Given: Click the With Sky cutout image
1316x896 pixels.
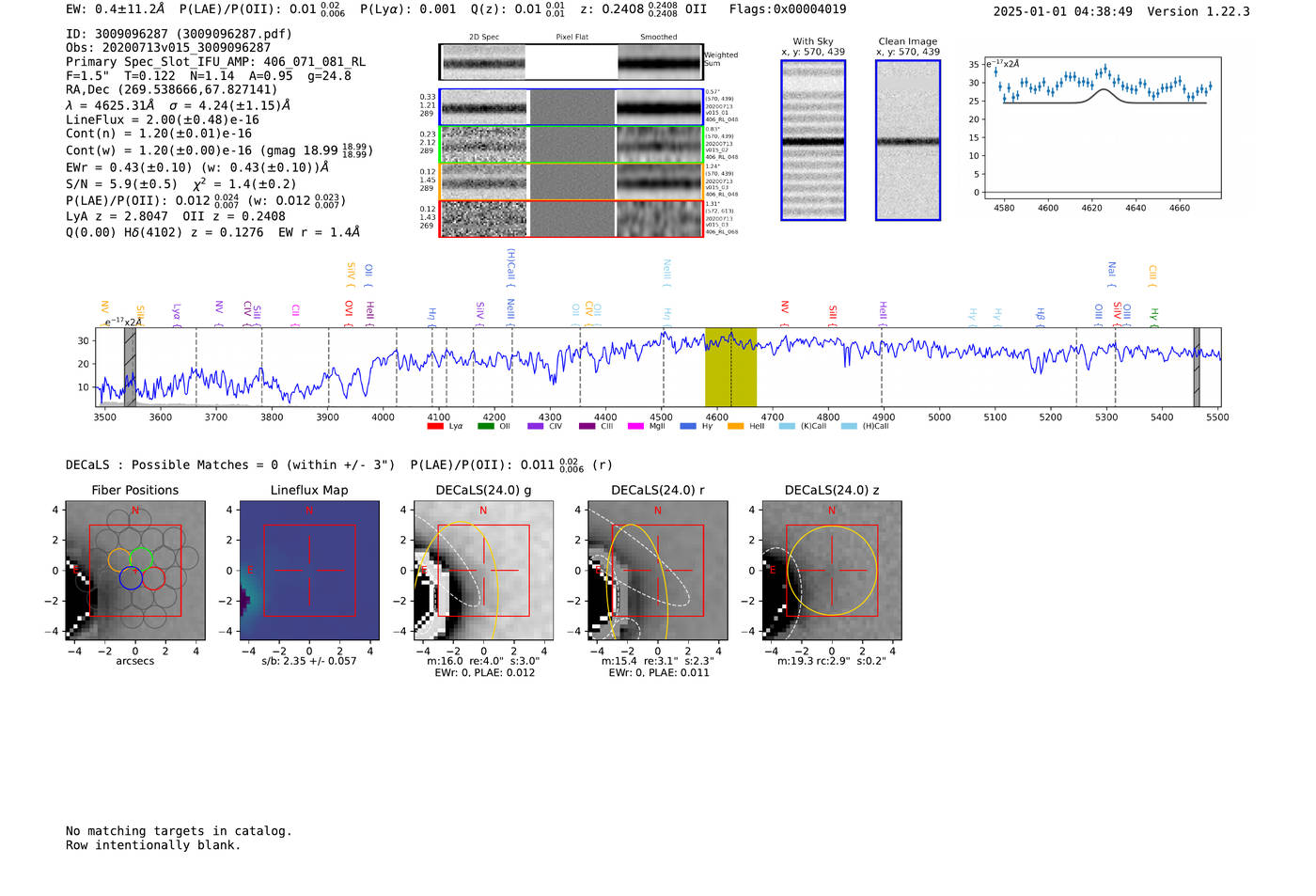Looking at the screenshot, I should point(813,140).
